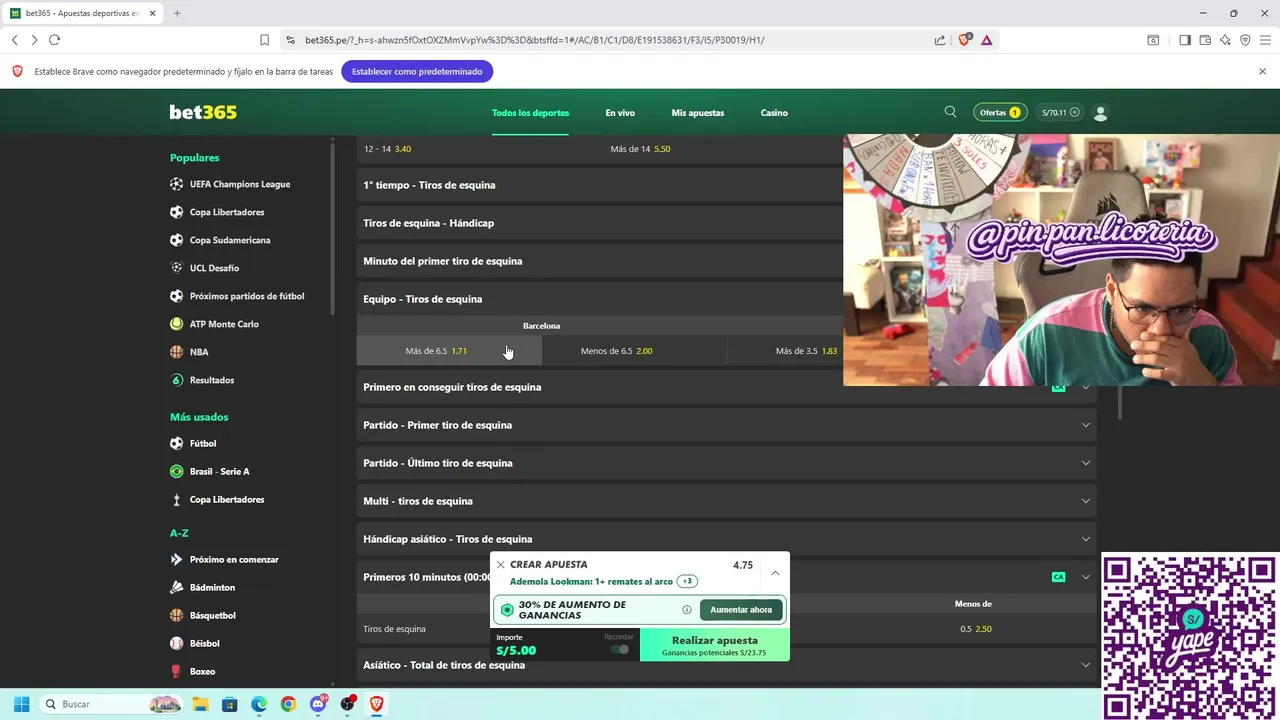
Task: Select Barcelona Menos de 6.5 at 2.00
Action: pyautogui.click(x=634, y=351)
